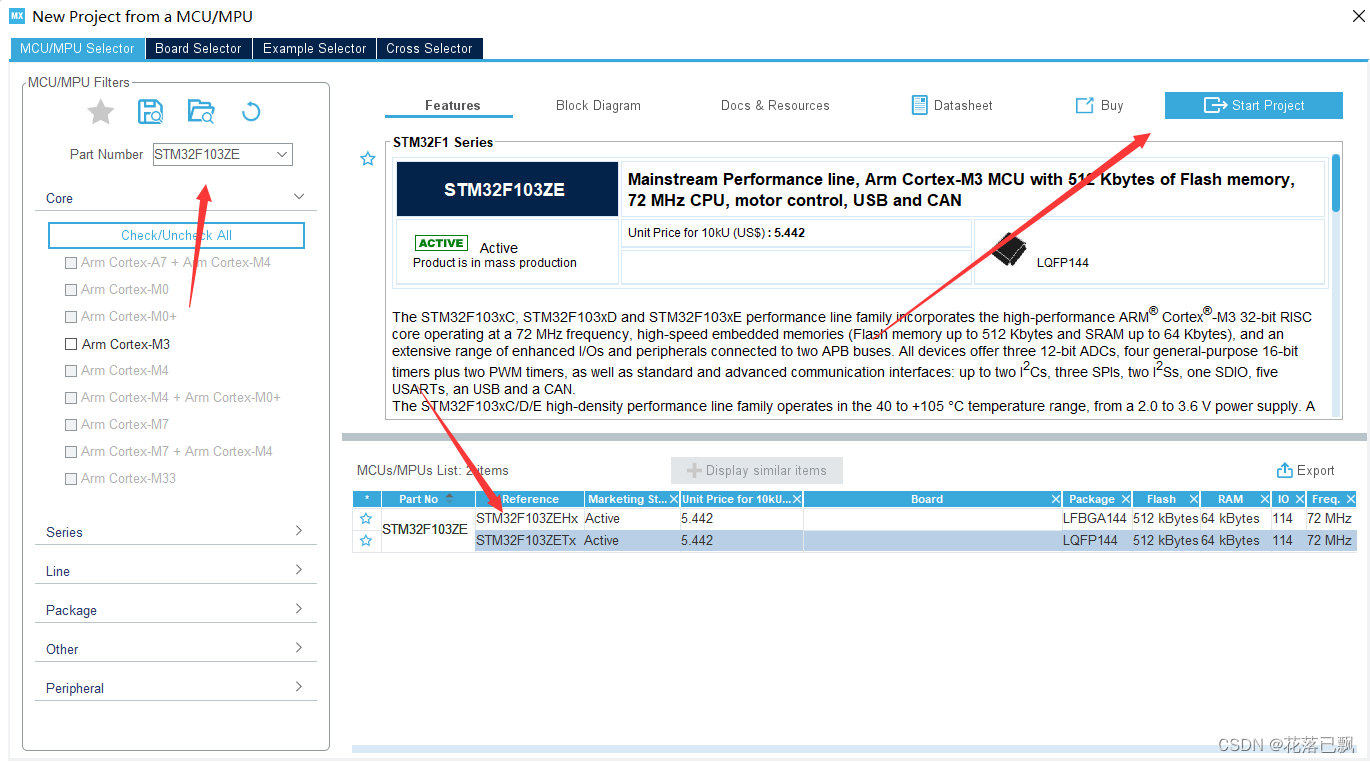Expand the Peripheral filter section
This screenshot has width=1370, height=763.
[x=298, y=687]
